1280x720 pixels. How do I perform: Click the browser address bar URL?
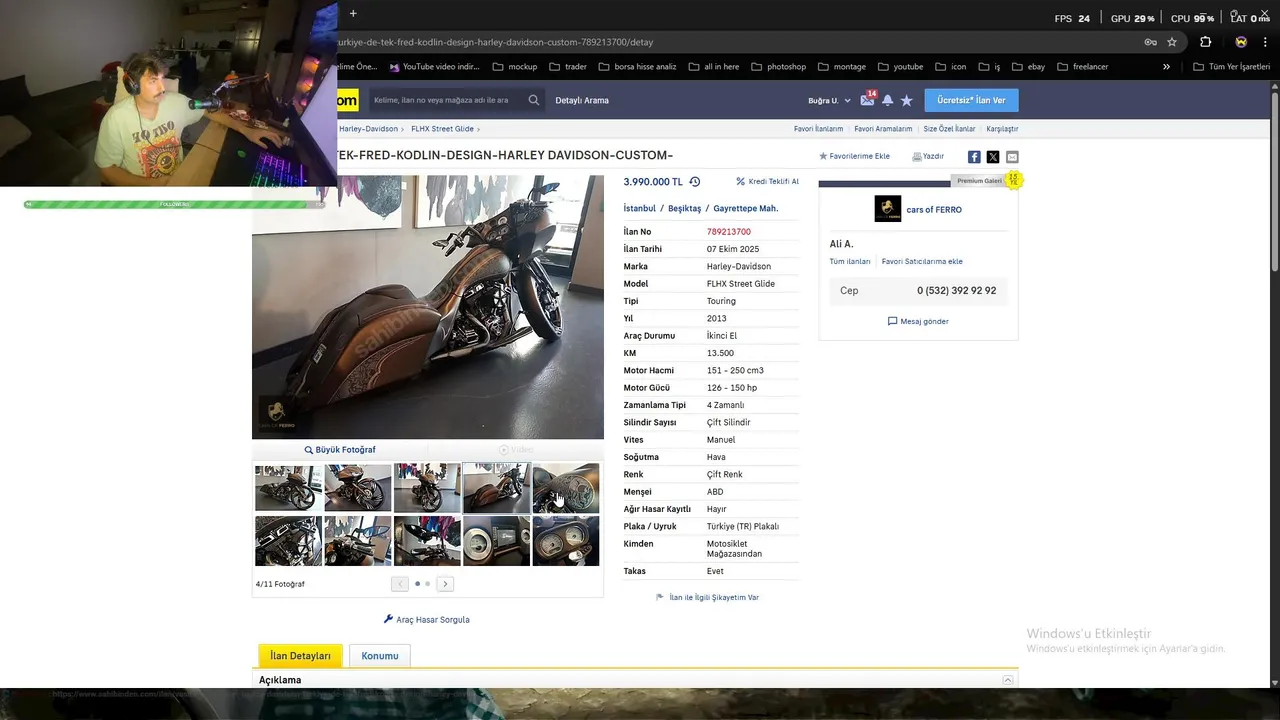click(x=495, y=42)
